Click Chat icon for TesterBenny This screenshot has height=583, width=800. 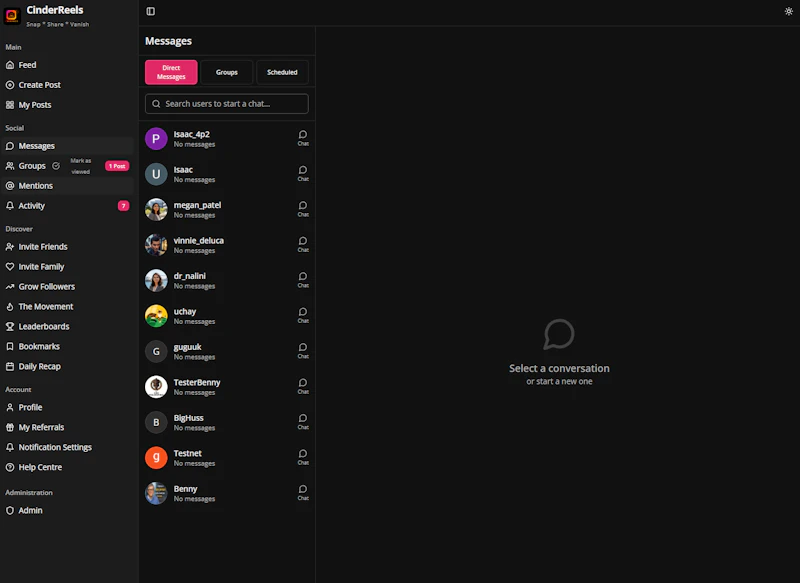tap(303, 386)
